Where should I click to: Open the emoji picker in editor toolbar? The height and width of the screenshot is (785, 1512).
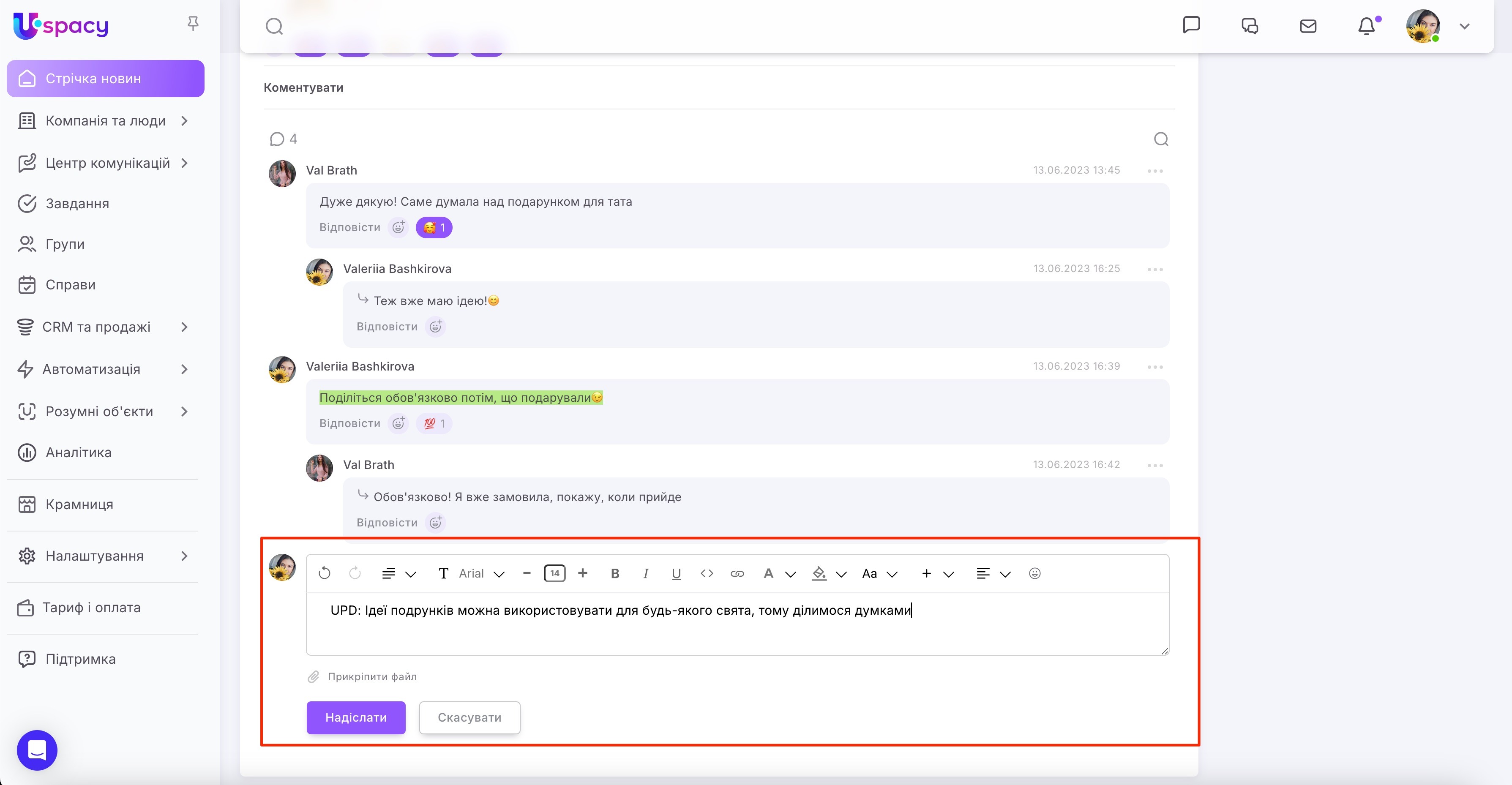click(1035, 573)
